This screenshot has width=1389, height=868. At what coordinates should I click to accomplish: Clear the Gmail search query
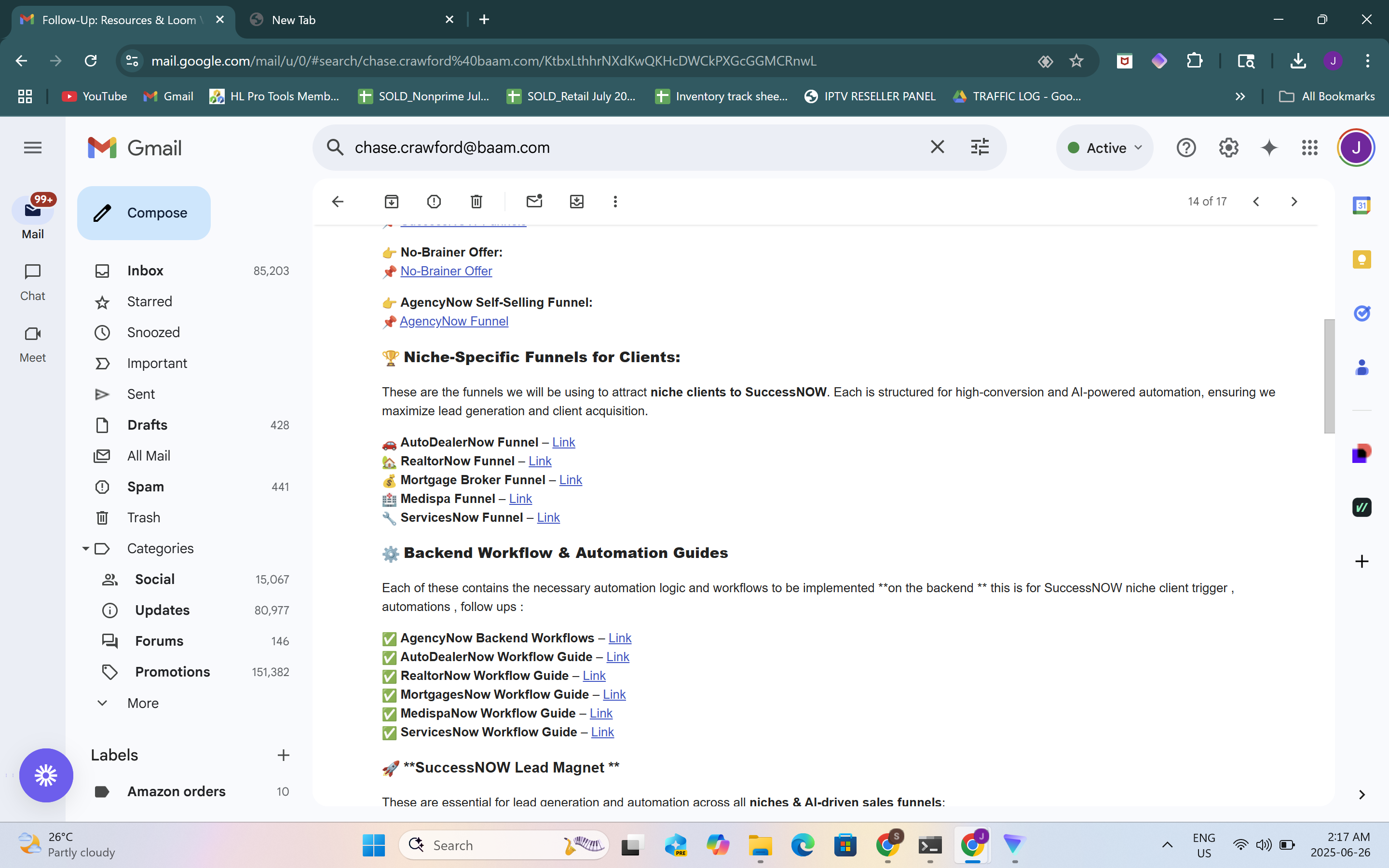click(x=937, y=148)
